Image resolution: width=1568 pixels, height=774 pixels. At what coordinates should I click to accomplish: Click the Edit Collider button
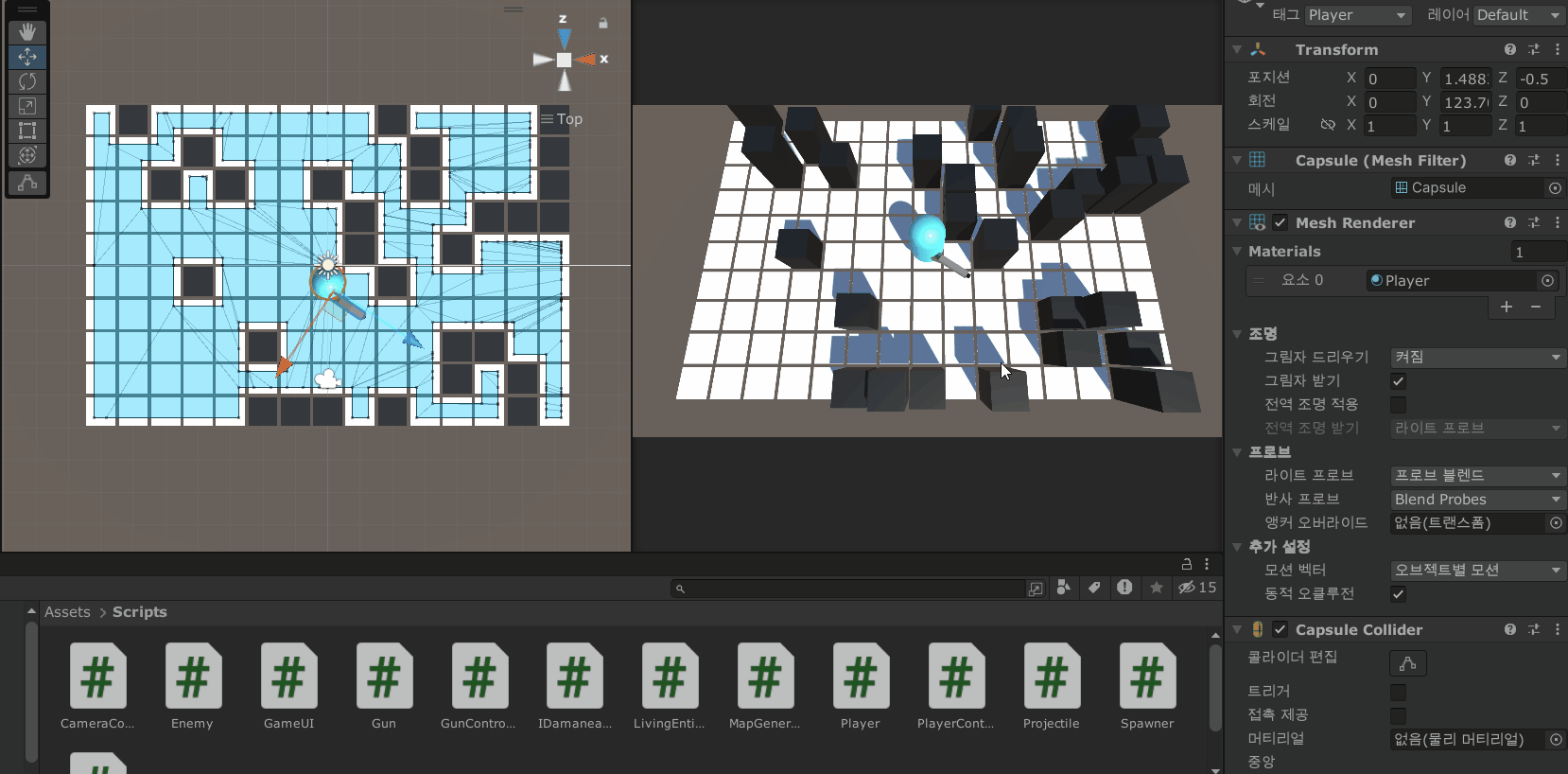coord(1407,663)
